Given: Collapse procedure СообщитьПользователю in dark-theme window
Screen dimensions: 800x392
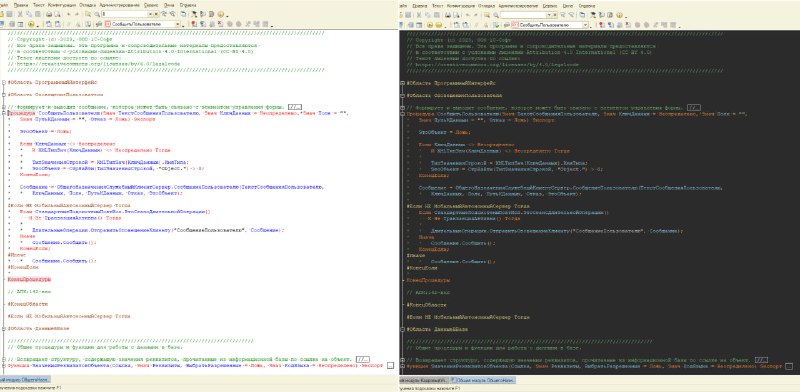Looking at the screenshot, I should pyautogui.click(x=403, y=114).
